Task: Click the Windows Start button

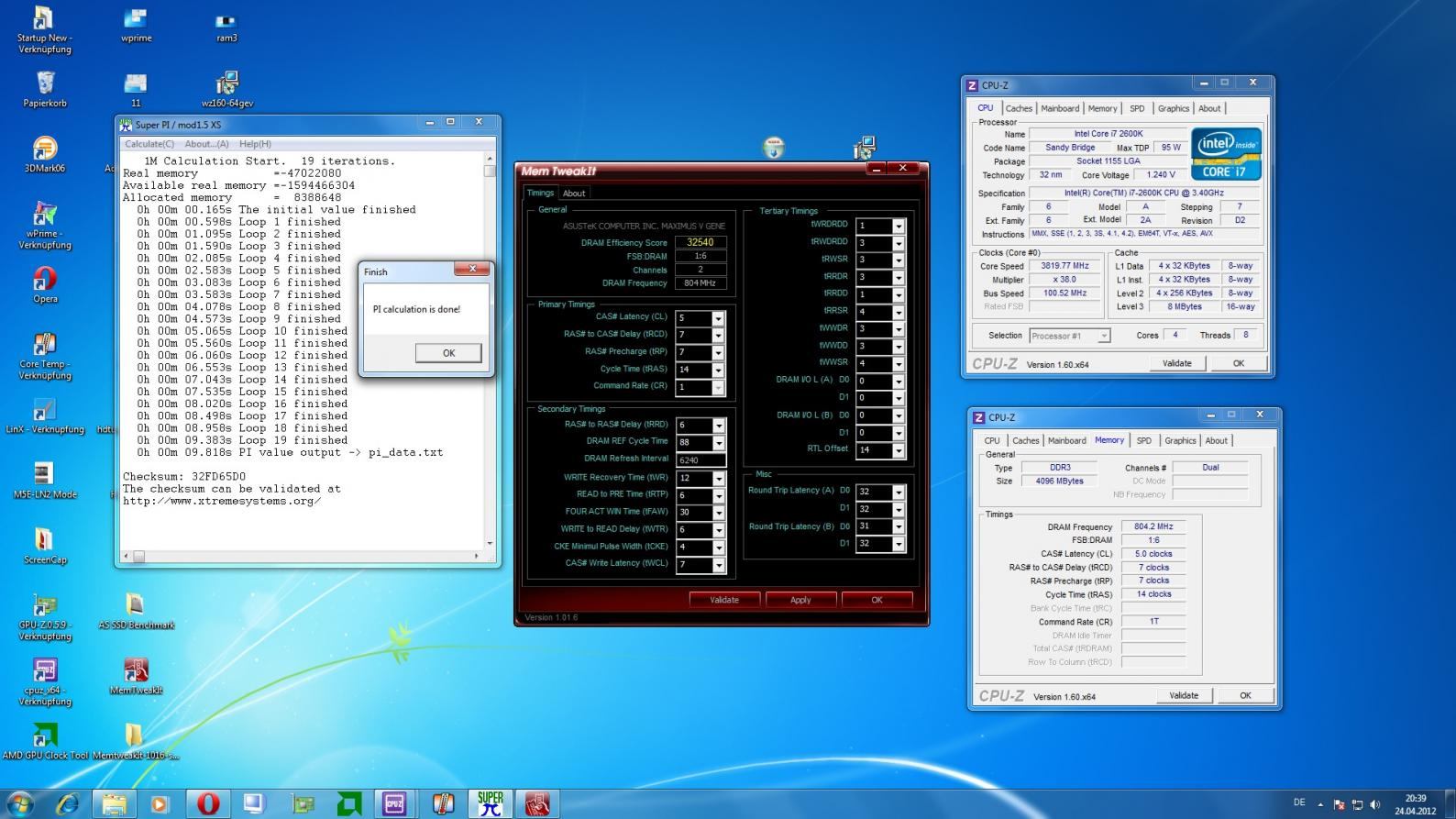Action: [x=20, y=804]
